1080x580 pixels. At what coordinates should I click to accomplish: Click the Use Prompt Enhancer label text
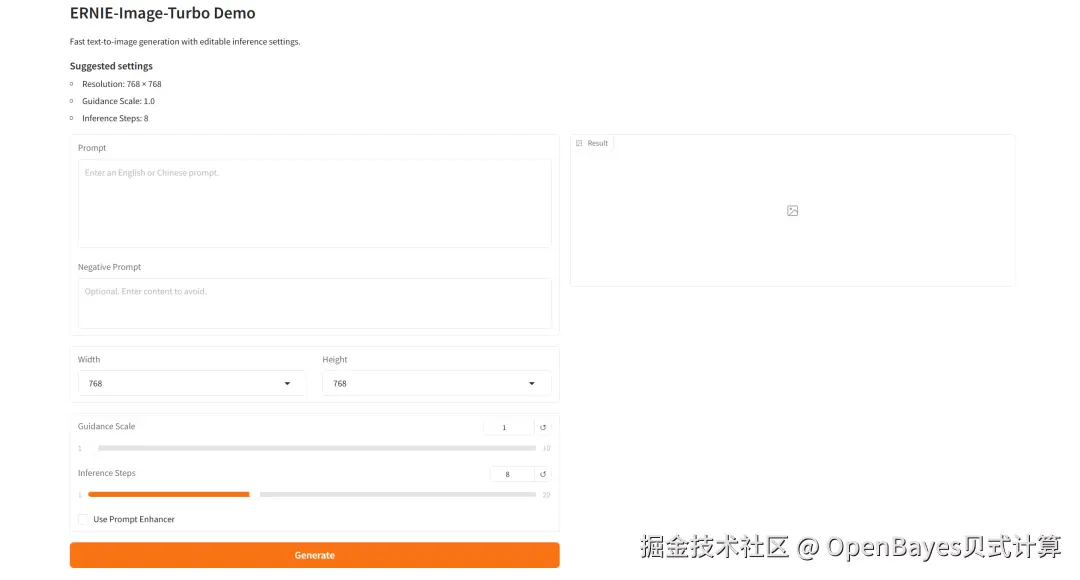click(x=132, y=519)
